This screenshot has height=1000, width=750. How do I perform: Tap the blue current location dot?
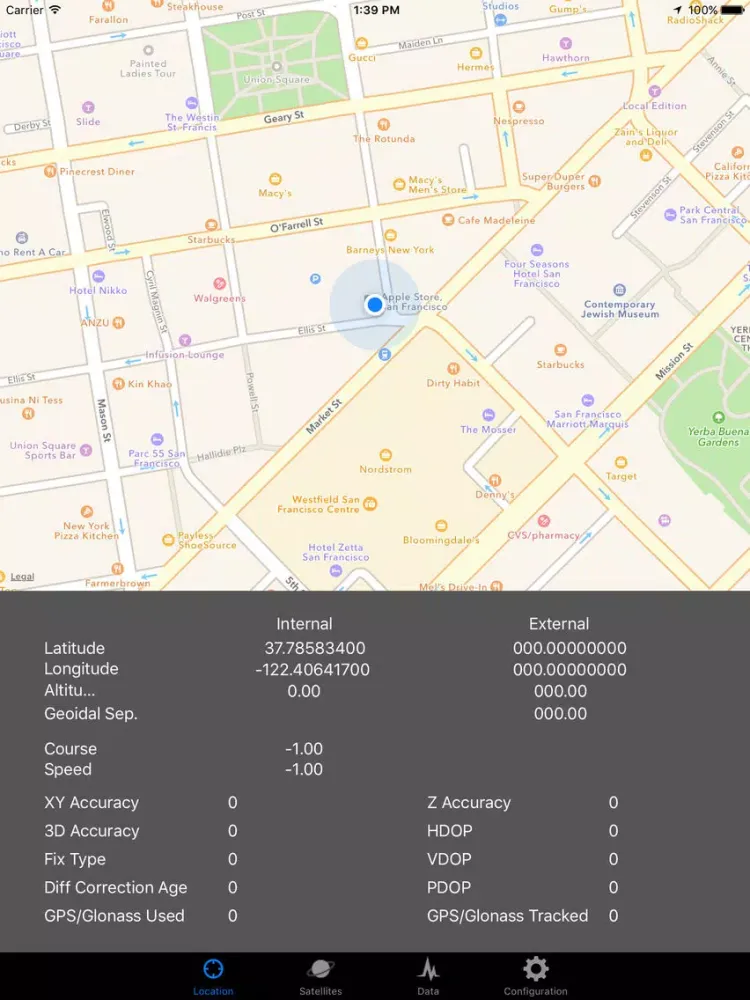coord(375,305)
